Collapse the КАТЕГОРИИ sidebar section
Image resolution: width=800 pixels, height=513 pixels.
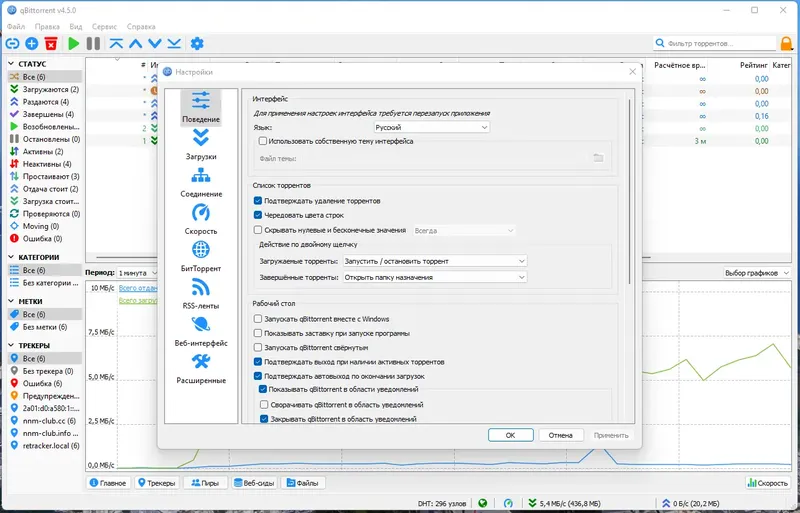[11, 257]
